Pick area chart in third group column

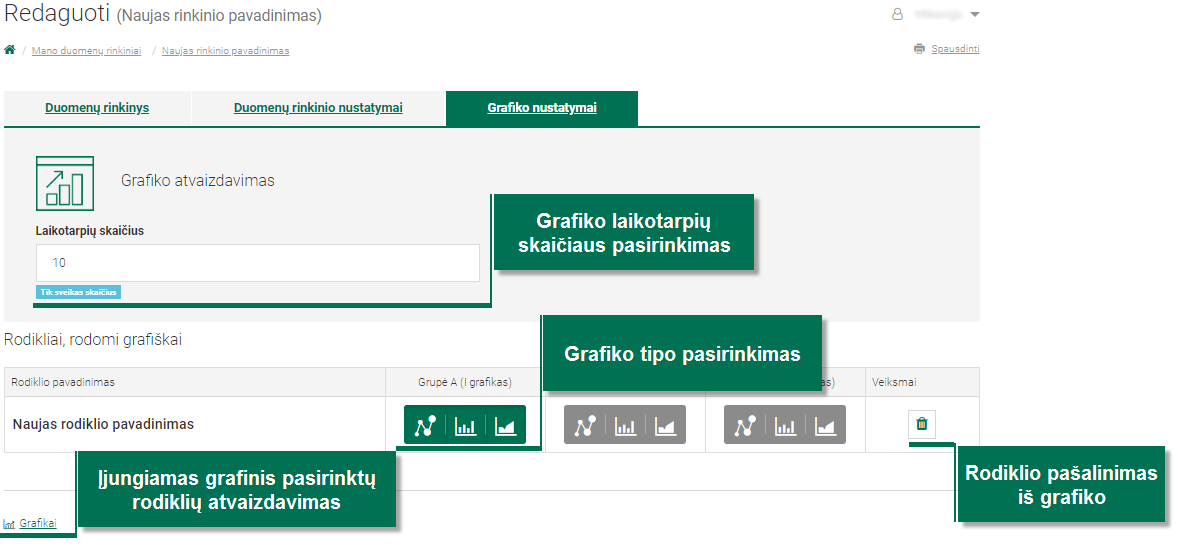coord(826,425)
